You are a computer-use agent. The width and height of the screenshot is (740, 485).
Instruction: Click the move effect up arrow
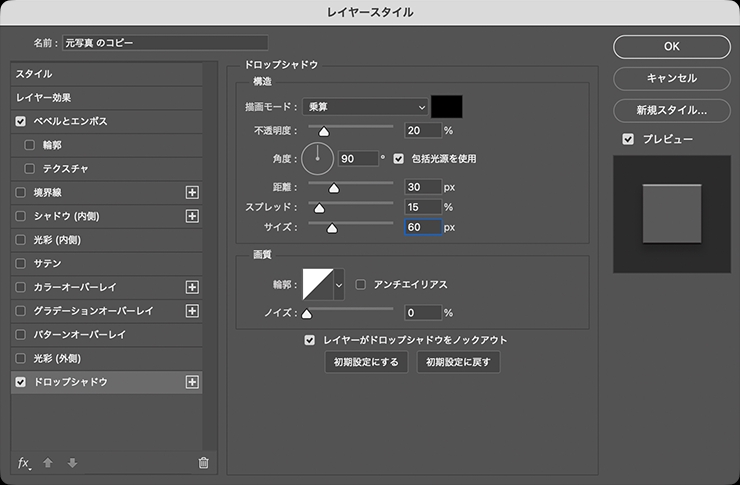(50, 462)
